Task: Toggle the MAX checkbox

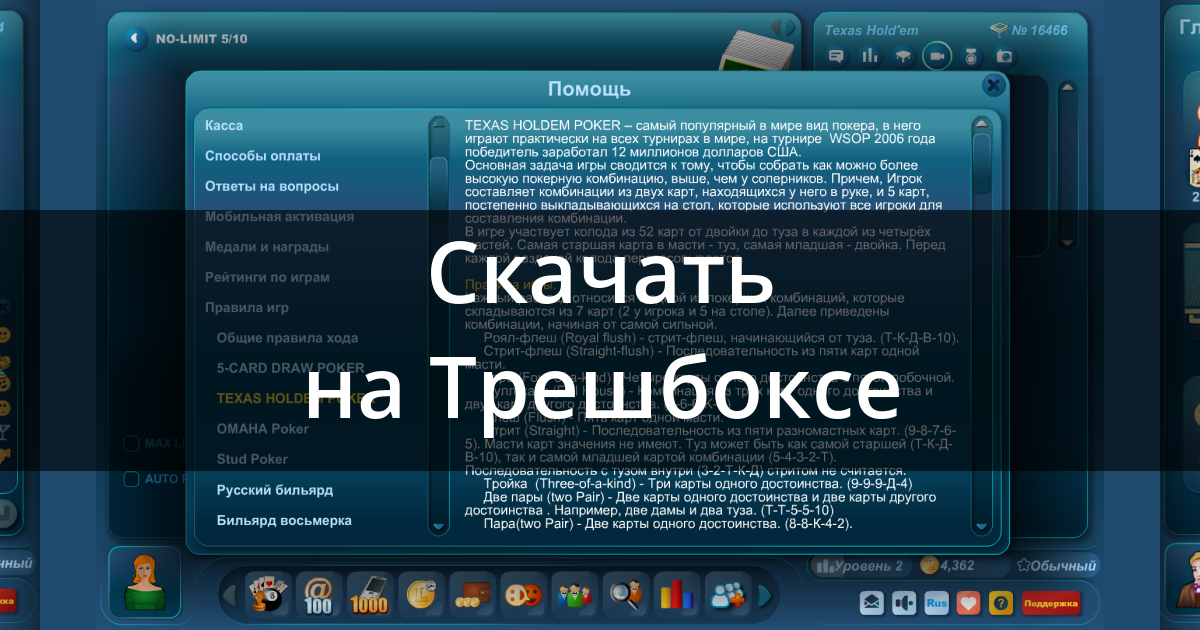Action: (131, 443)
